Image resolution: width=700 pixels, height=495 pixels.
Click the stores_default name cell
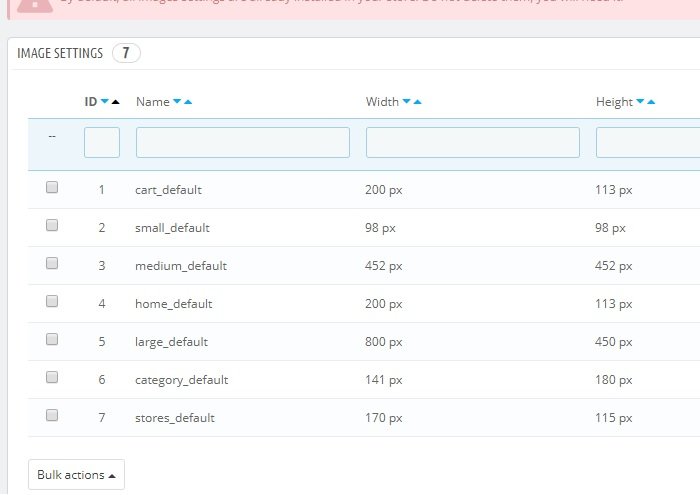click(175, 418)
